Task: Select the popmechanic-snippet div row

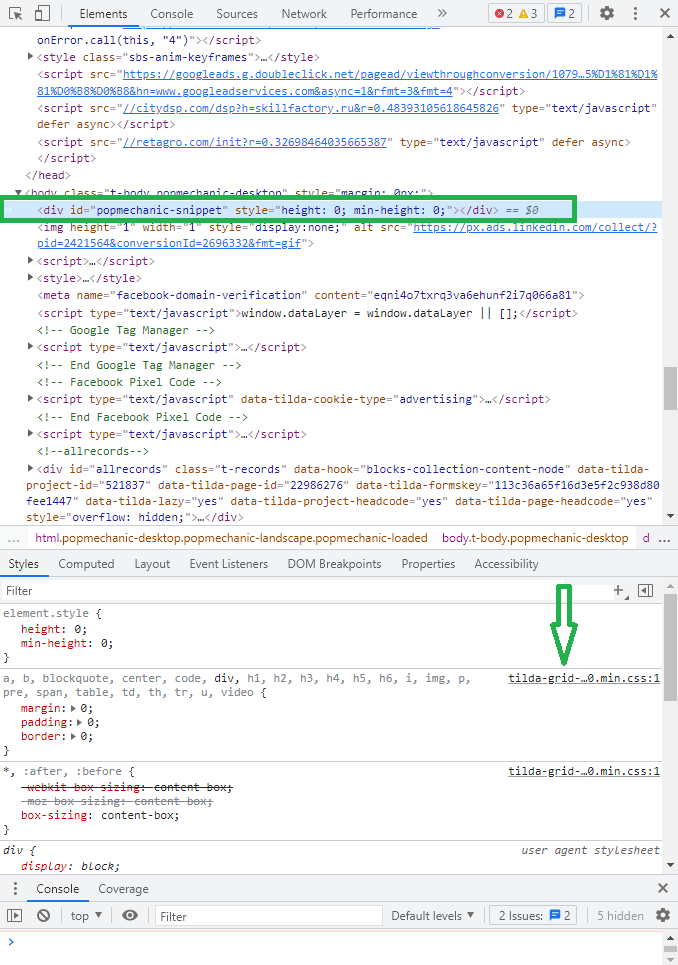Action: point(331,210)
